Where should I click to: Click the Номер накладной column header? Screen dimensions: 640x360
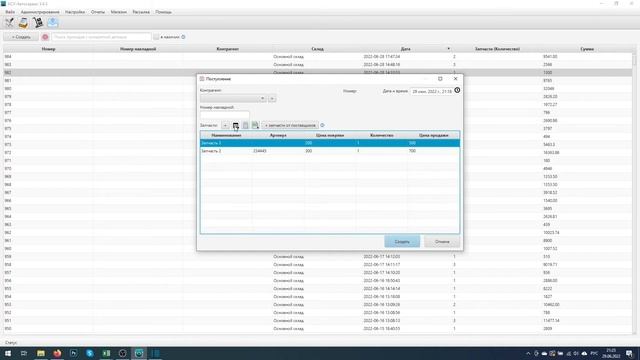point(138,49)
